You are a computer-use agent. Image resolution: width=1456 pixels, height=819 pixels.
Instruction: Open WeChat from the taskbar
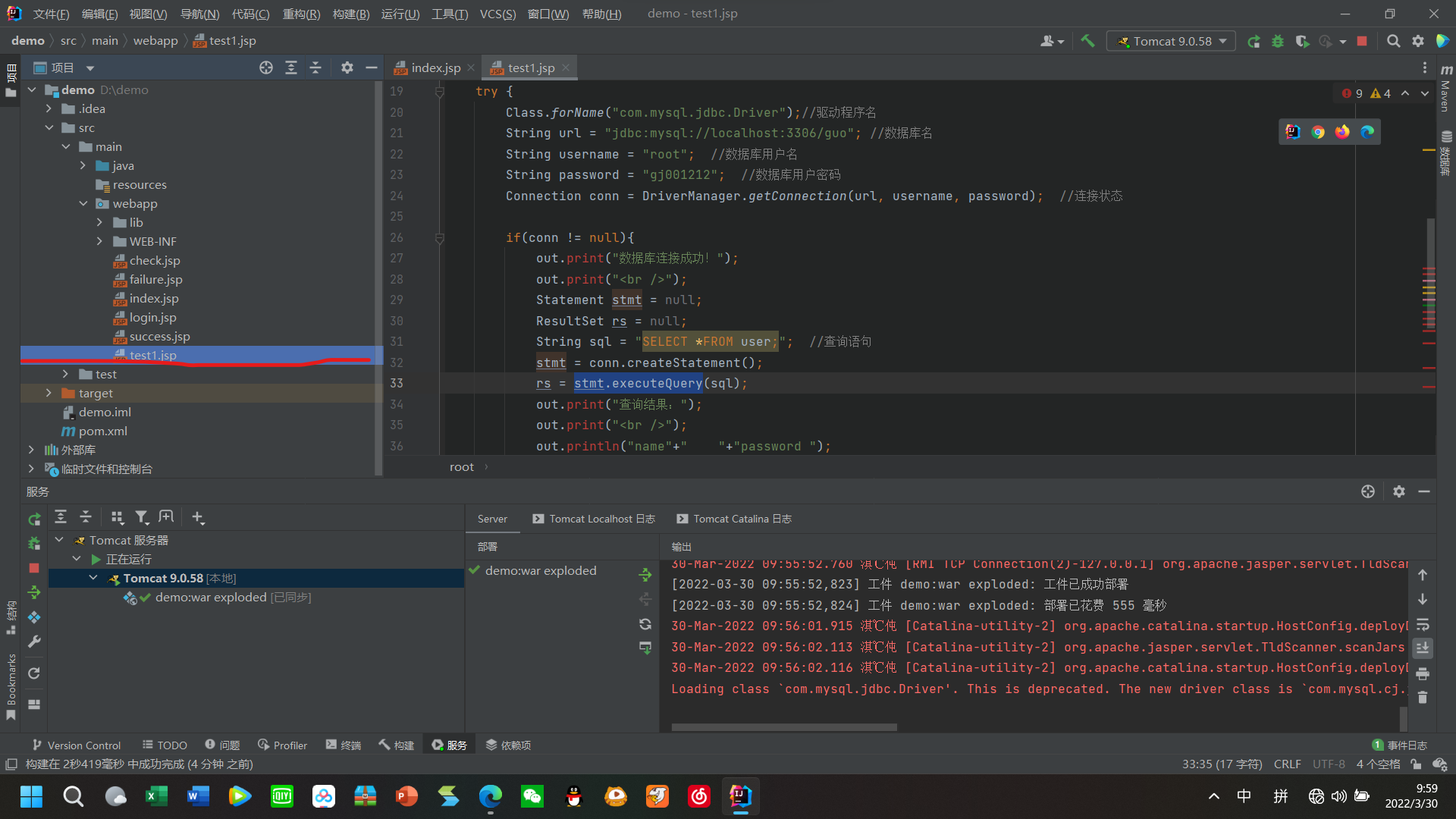point(532,796)
